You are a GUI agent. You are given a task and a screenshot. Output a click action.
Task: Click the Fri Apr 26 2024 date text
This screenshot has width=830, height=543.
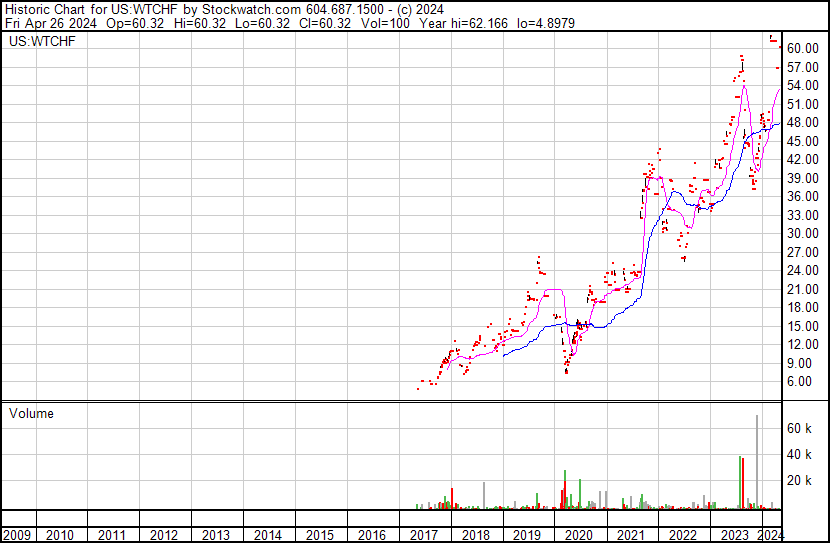(51, 23)
